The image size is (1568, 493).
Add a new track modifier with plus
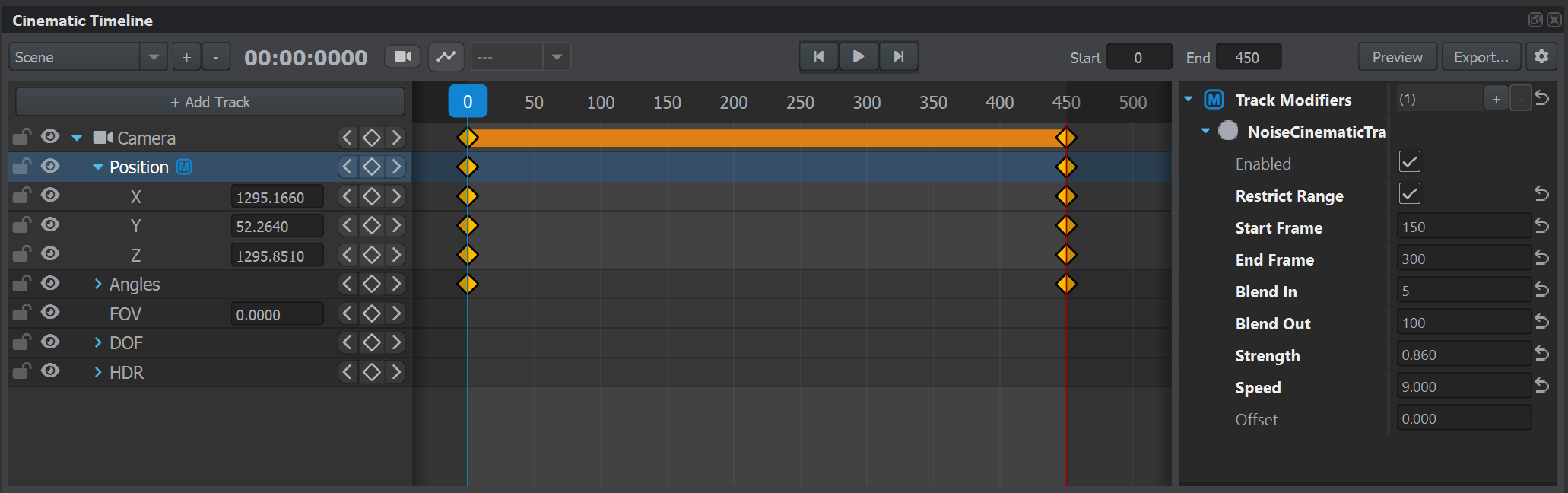point(1496,99)
